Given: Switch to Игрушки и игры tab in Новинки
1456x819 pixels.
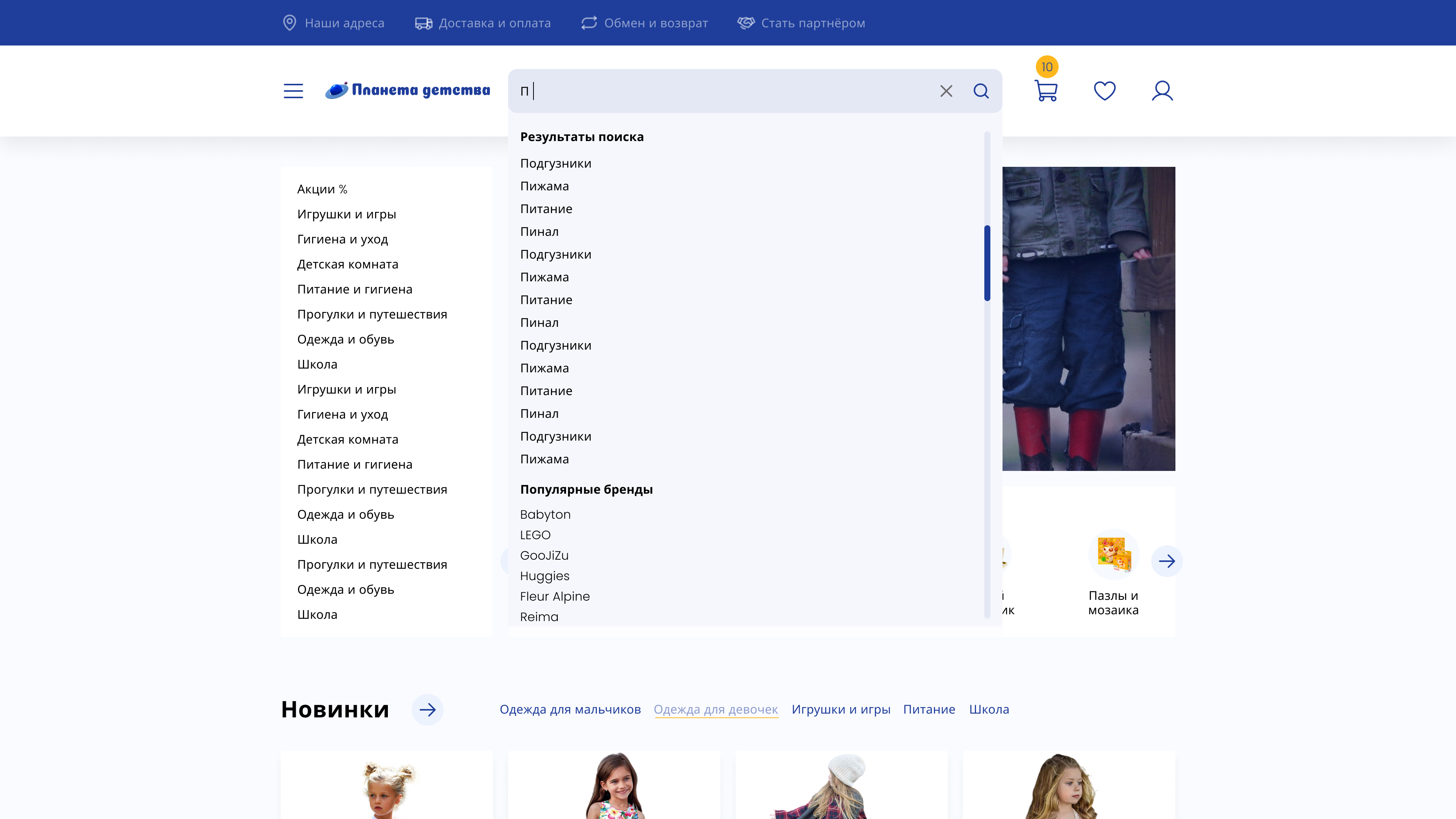Looking at the screenshot, I should pyautogui.click(x=841, y=709).
